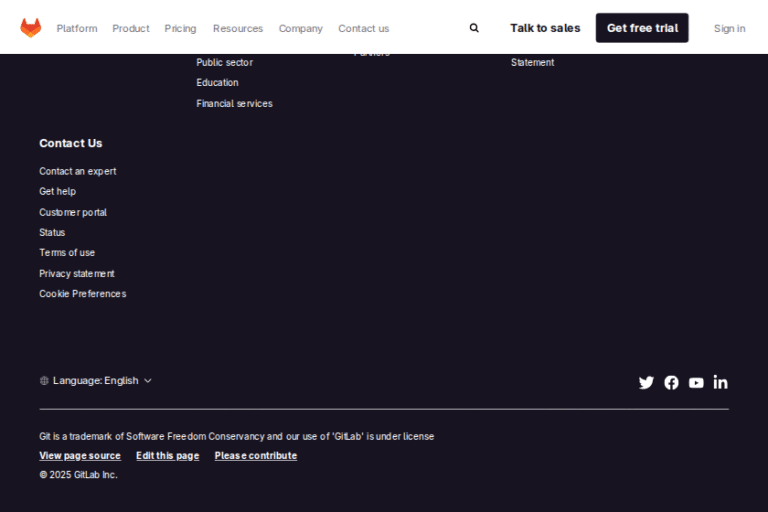Click the Sign in link
The image size is (768, 512).
(729, 28)
